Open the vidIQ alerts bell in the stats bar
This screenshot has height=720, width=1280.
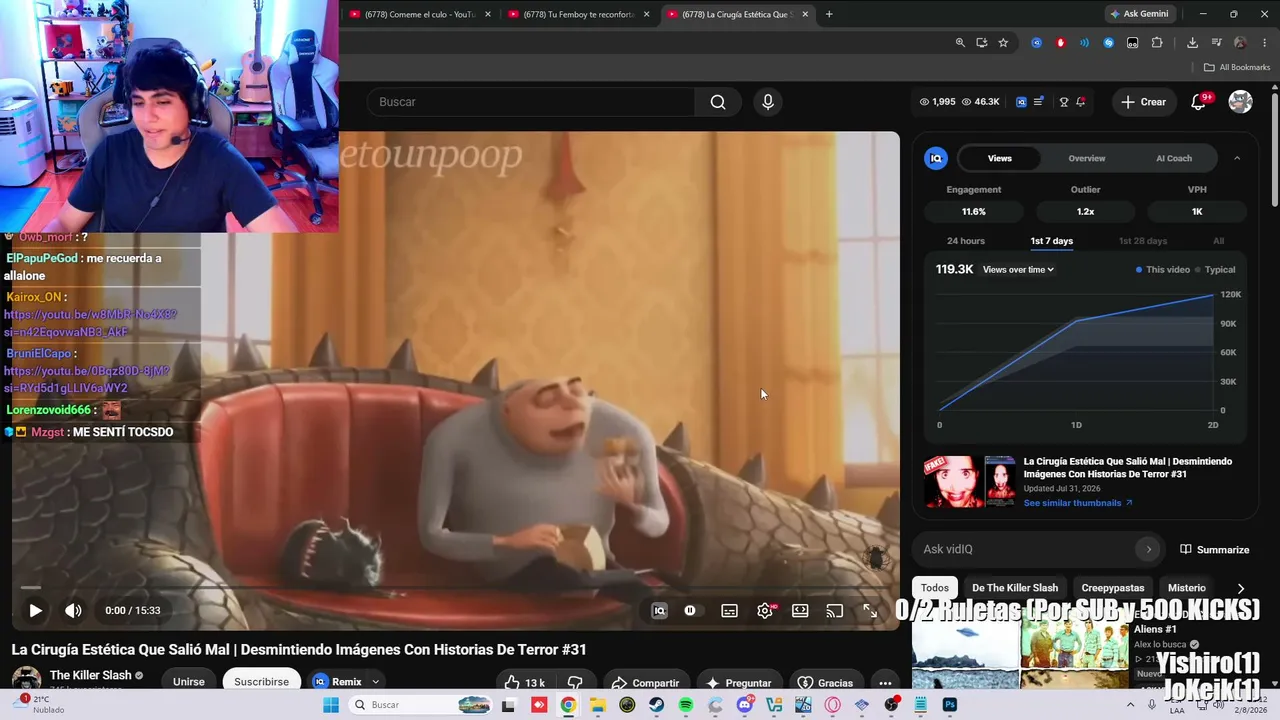pos(1081,102)
